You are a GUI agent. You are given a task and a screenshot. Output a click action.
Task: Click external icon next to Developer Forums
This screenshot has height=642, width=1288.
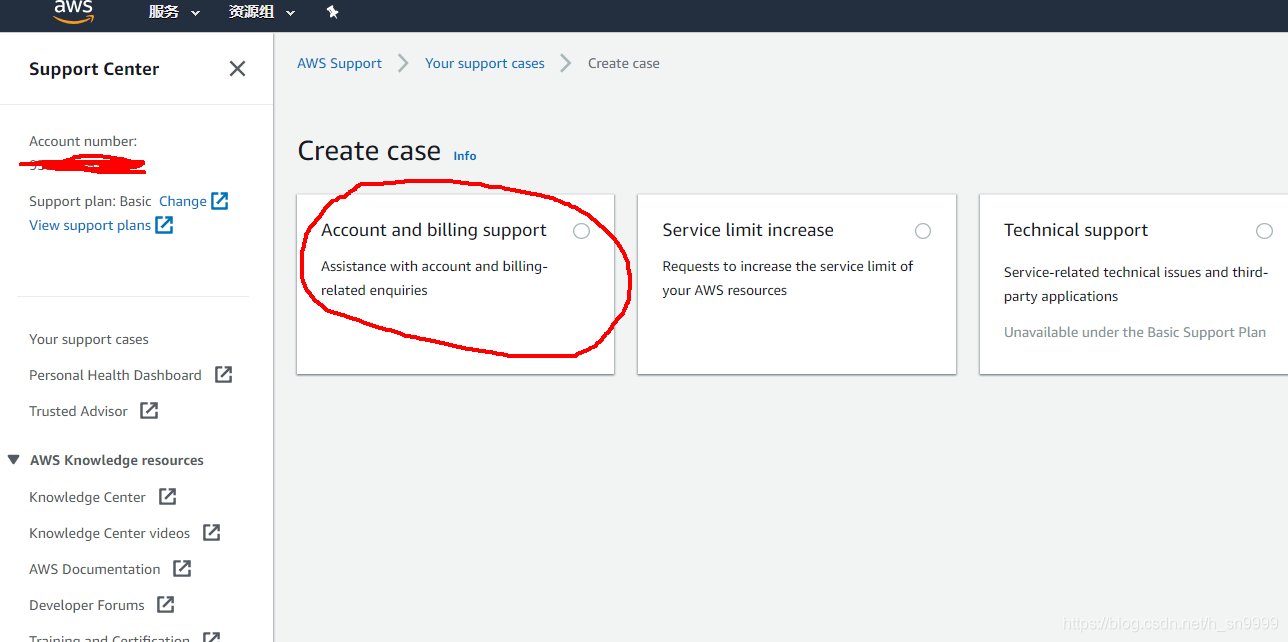click(x=166, y=604)
